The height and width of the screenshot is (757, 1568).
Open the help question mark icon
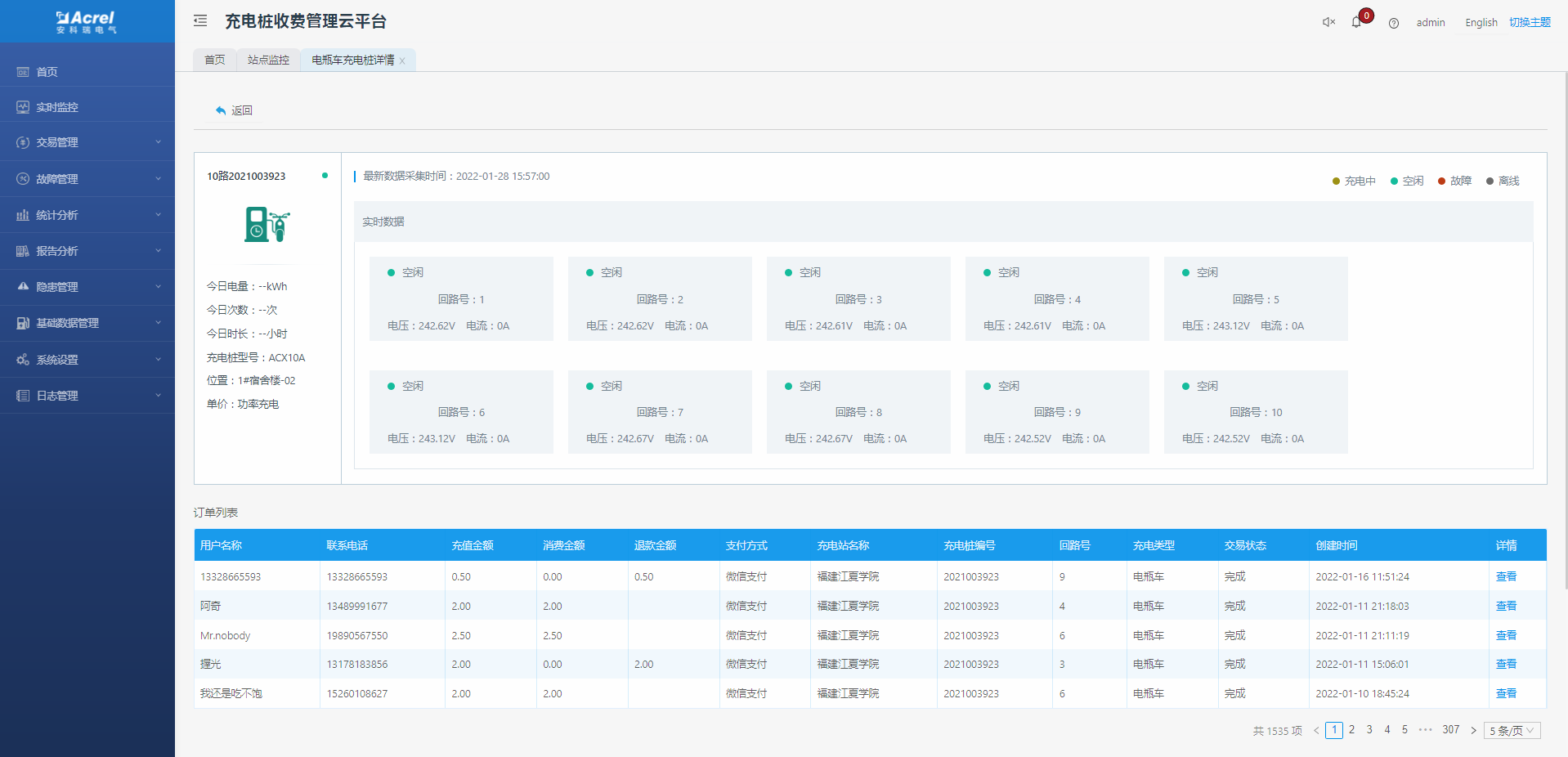[1394, 23]
